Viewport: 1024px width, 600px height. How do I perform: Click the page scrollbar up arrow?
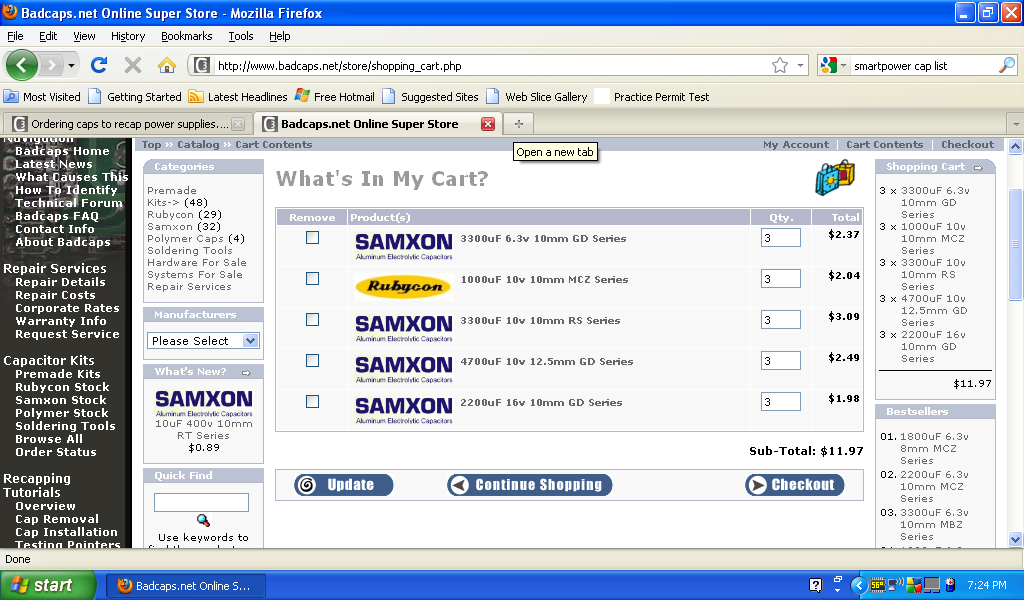(1015, 146)
